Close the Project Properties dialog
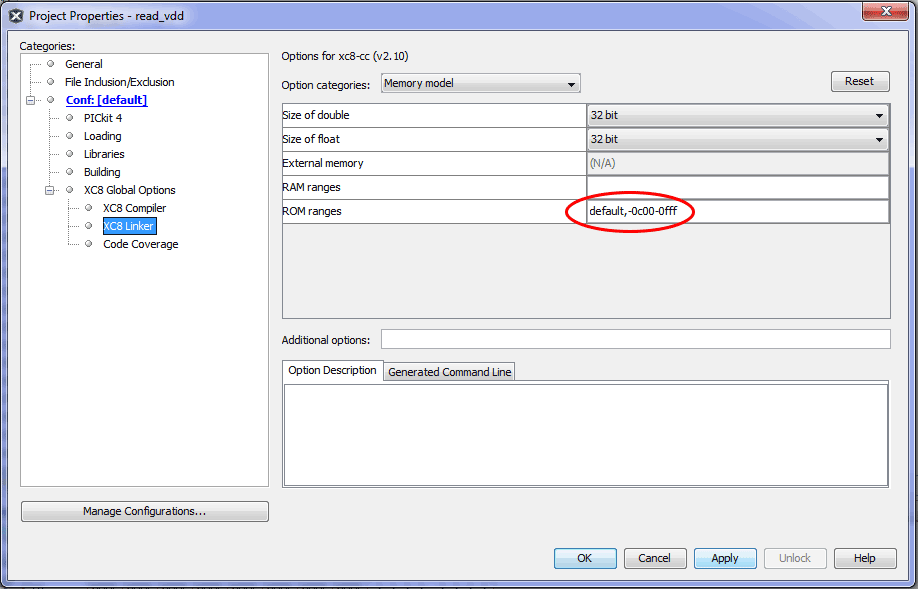Image resolution: width=918 pixels, height=589 pixels. 885,11
